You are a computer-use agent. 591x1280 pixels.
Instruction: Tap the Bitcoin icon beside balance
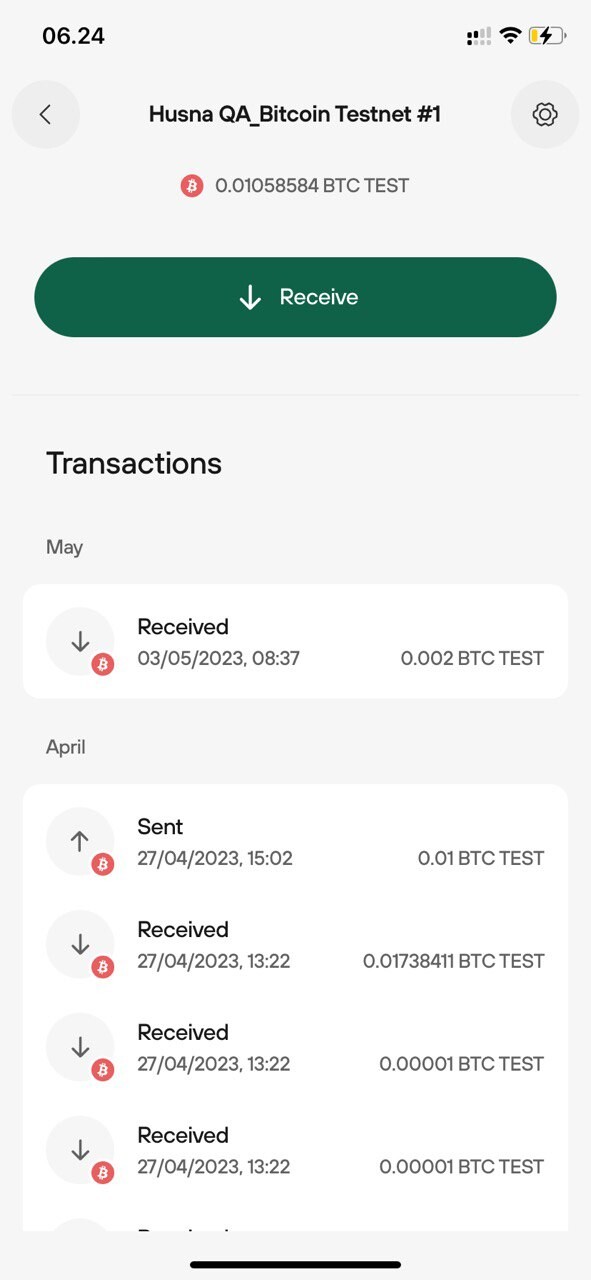point(192,185)
